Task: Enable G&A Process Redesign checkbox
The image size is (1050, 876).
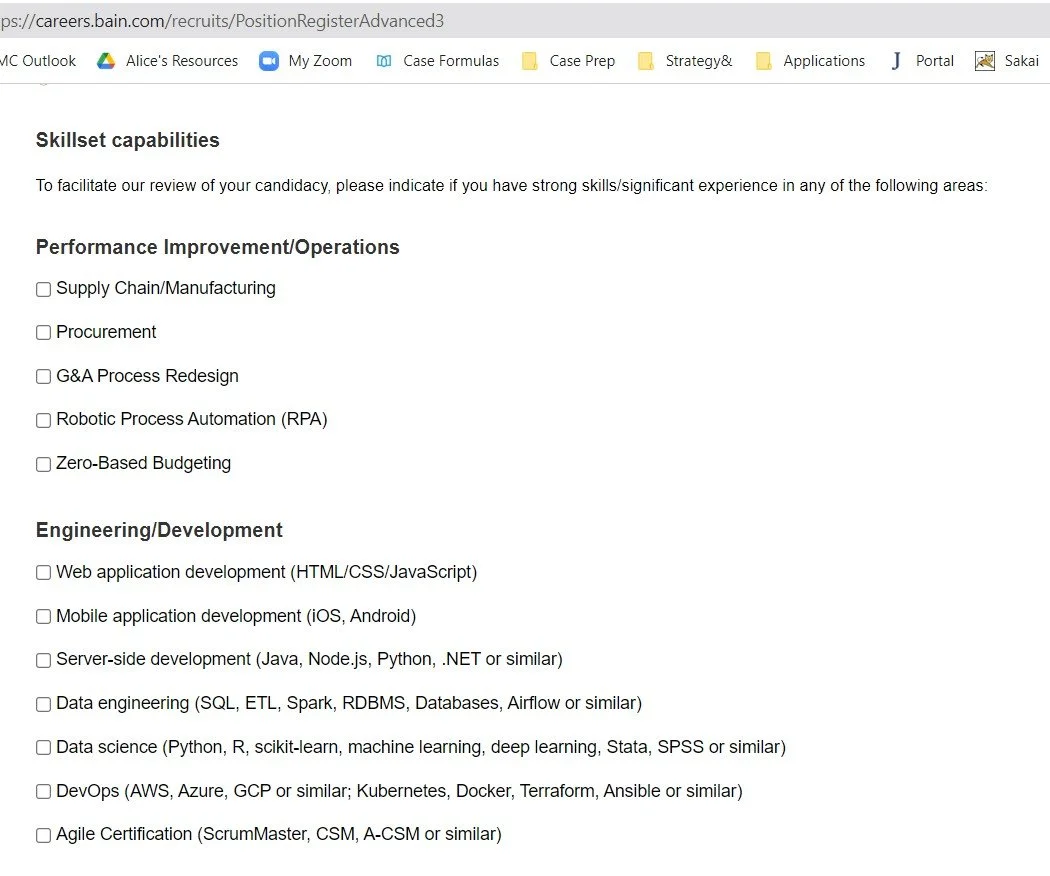Action: click(x=44, y=376)
